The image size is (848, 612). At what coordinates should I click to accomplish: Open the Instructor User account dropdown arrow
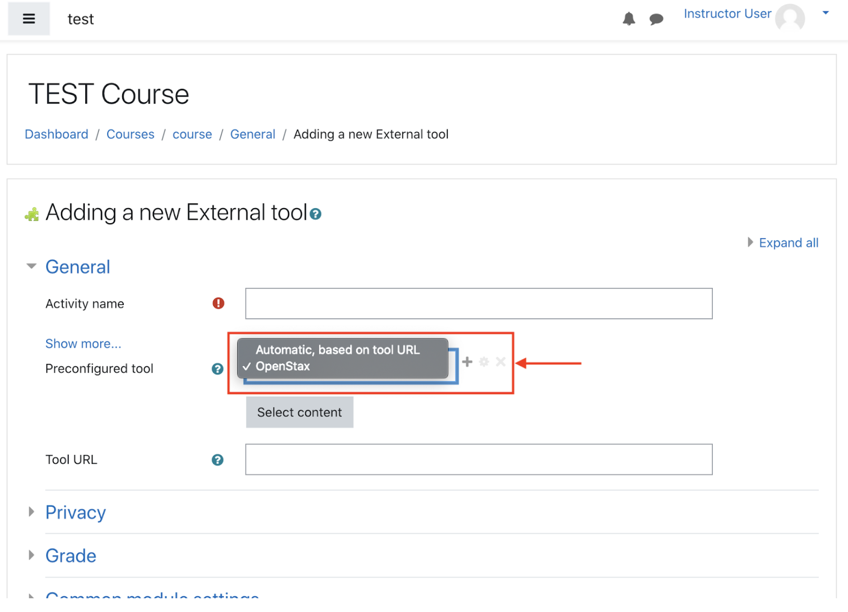click(826, 13)
